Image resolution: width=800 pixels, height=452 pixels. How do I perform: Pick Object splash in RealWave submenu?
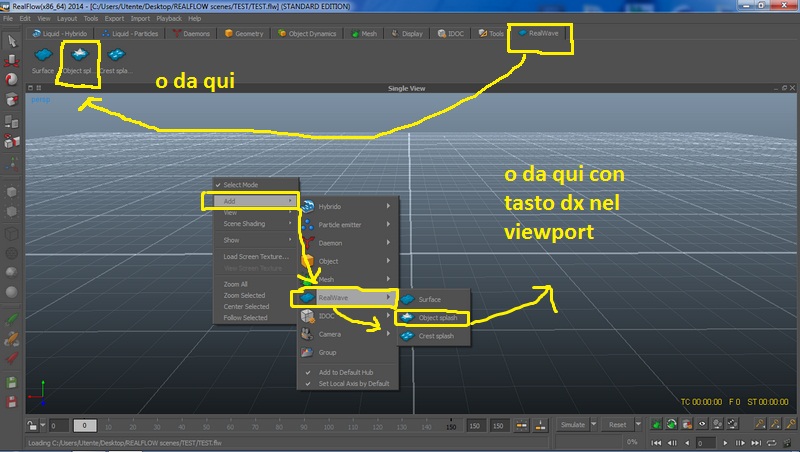434,318
